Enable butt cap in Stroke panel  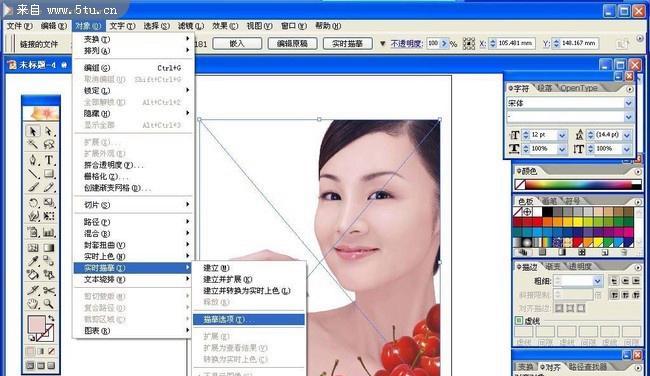[614, 281]
